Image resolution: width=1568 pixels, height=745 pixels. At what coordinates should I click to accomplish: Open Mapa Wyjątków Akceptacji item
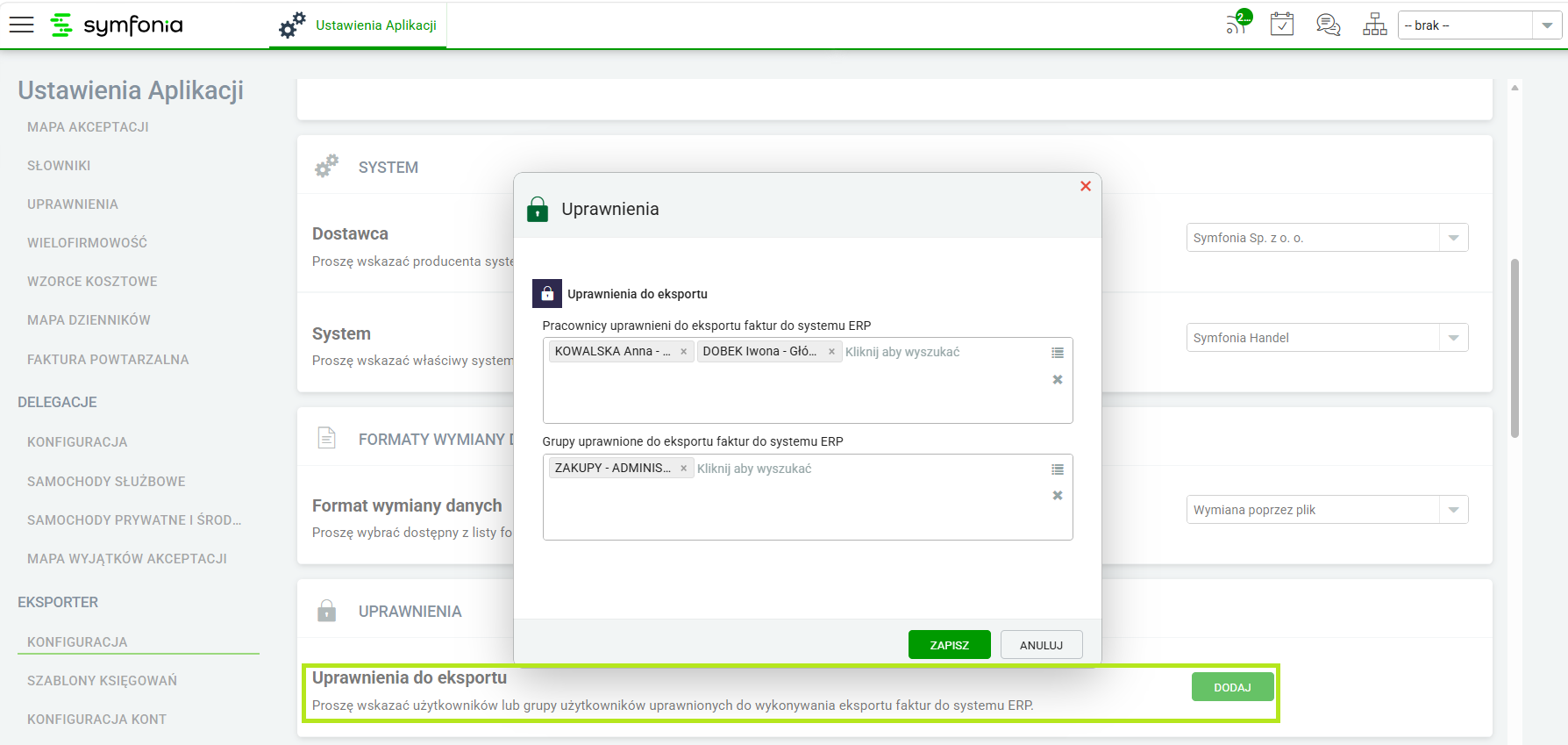click(x=127, y=559)
